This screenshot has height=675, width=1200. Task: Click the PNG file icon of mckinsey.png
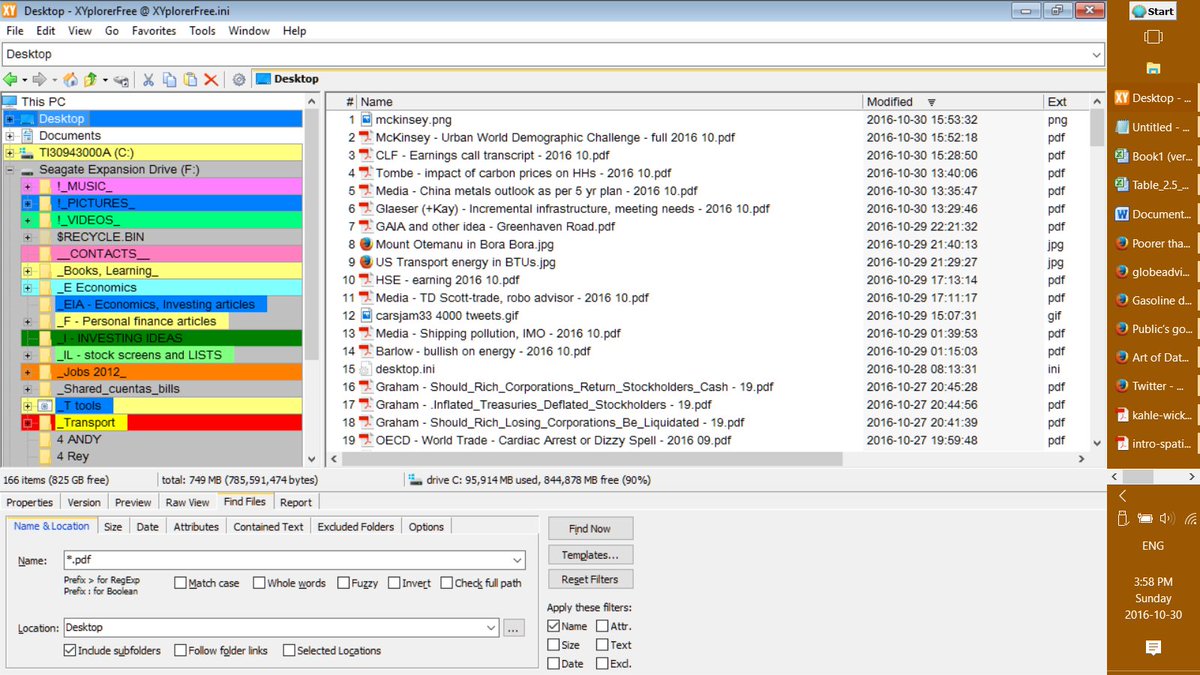click(x=366, y=119)
